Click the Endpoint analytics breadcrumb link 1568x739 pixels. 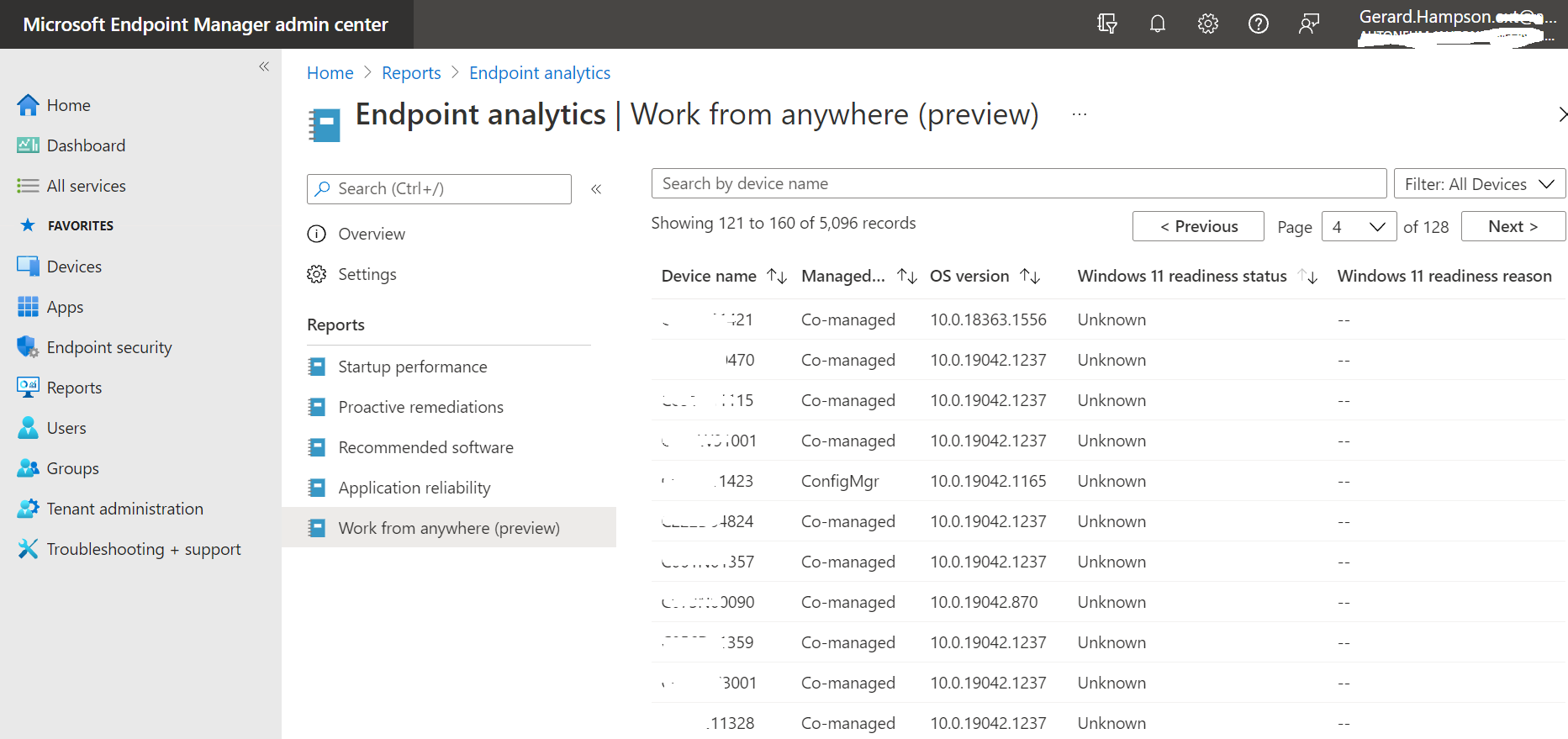[x=540, y=73]
